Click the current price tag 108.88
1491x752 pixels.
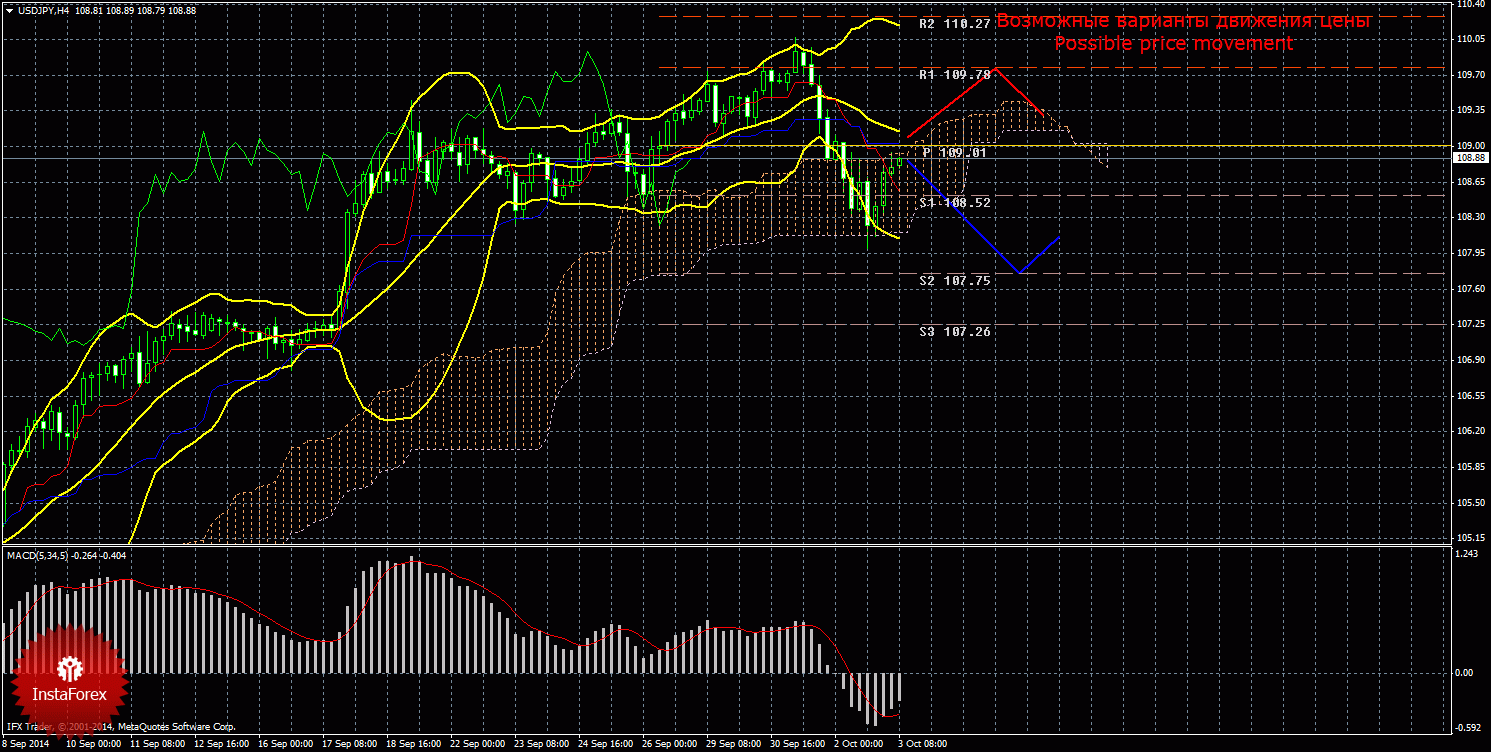[x=1469, y=158]
